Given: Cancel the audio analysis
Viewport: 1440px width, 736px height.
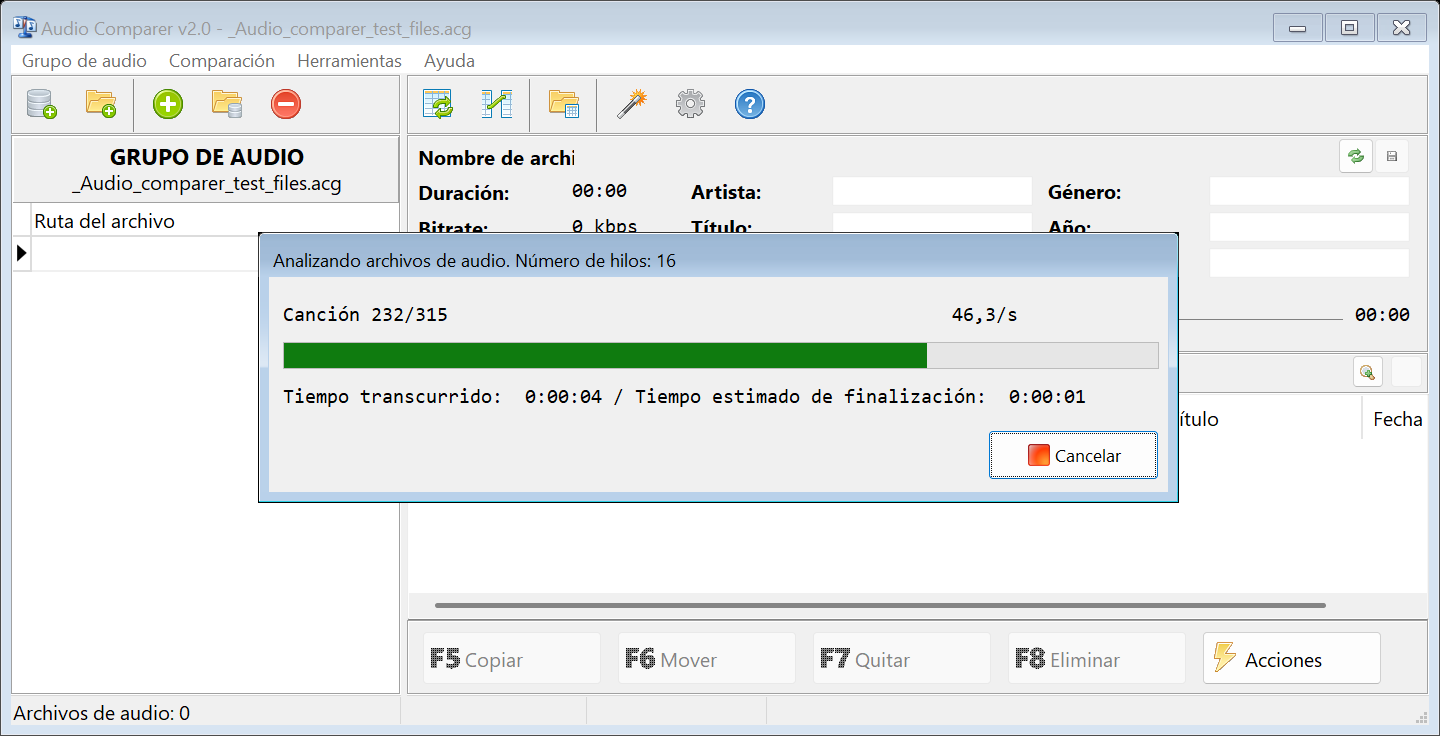Looking at the screenshot, I should [x=1073, y=456].
